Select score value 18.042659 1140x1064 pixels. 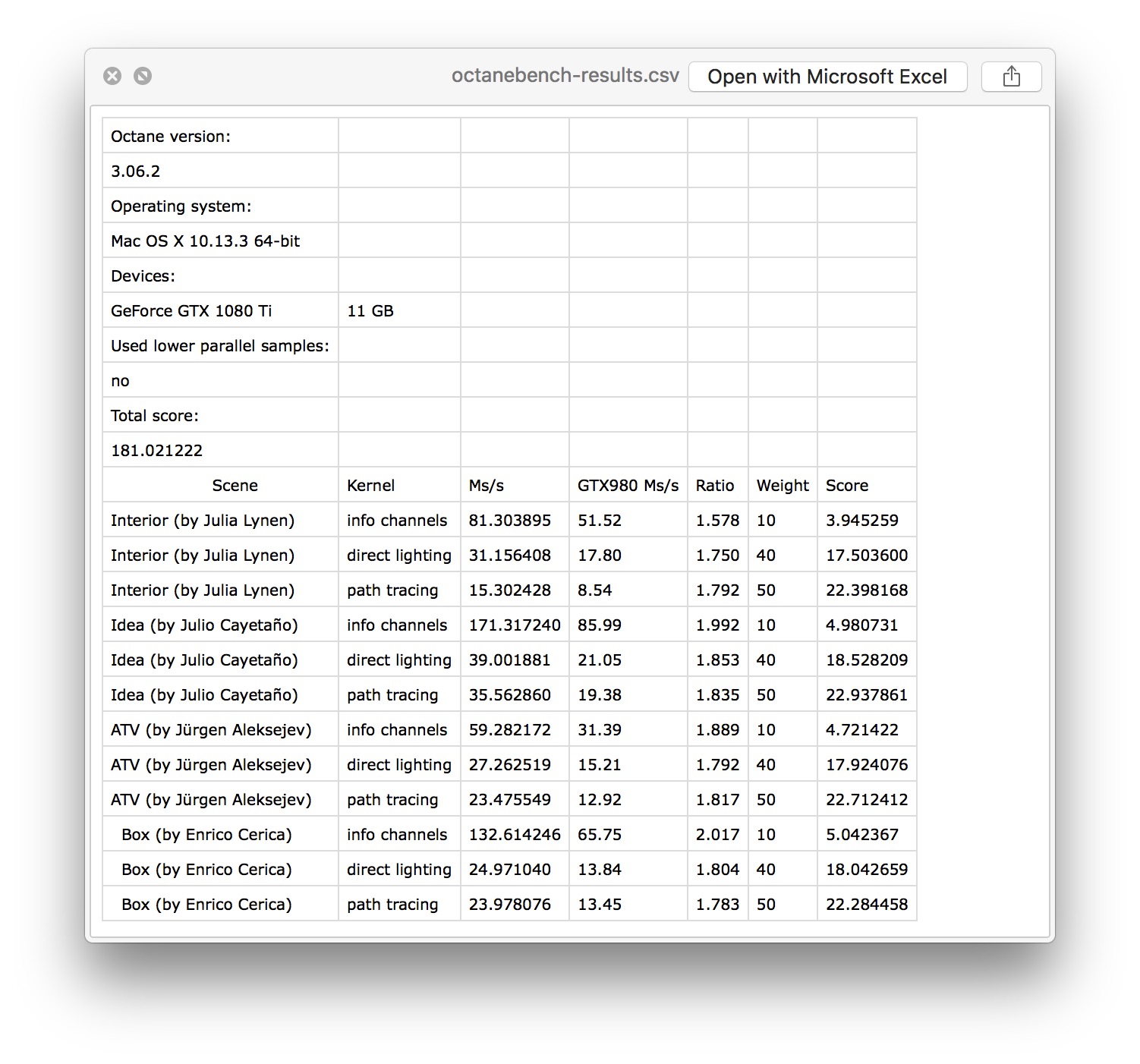(x=867, y=869)
